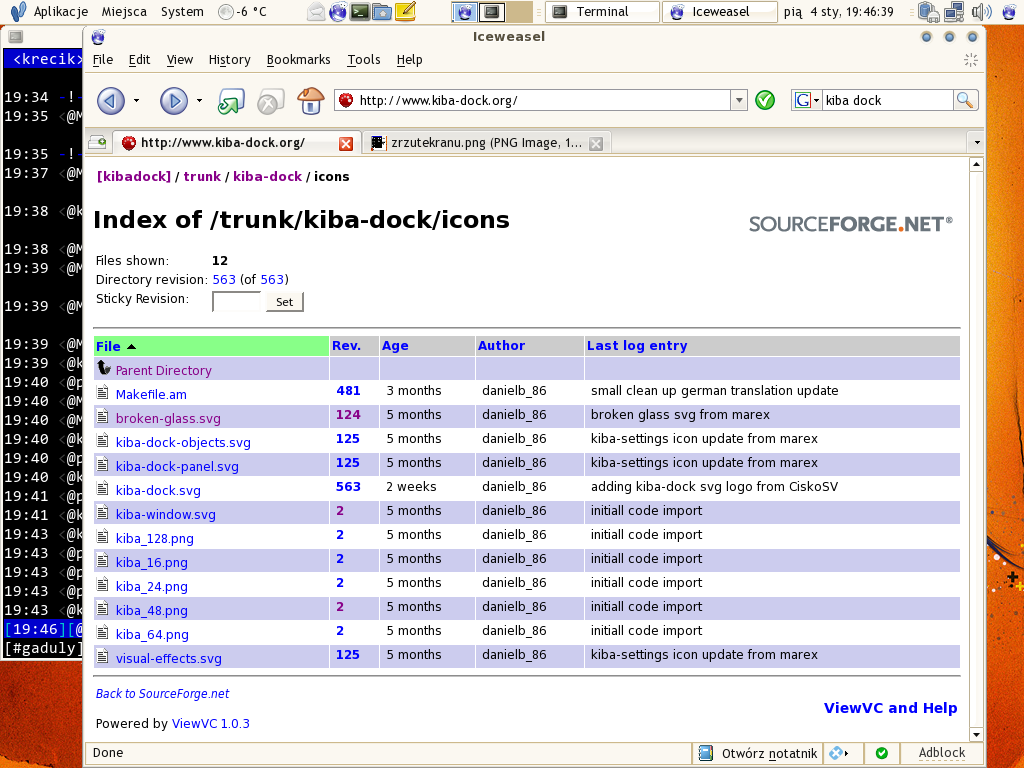The height and width of the screenshot is (768, 1024).
Task: Close the kiba-dock.org tab
Action: pyautogui.click(x=346, y=144)
